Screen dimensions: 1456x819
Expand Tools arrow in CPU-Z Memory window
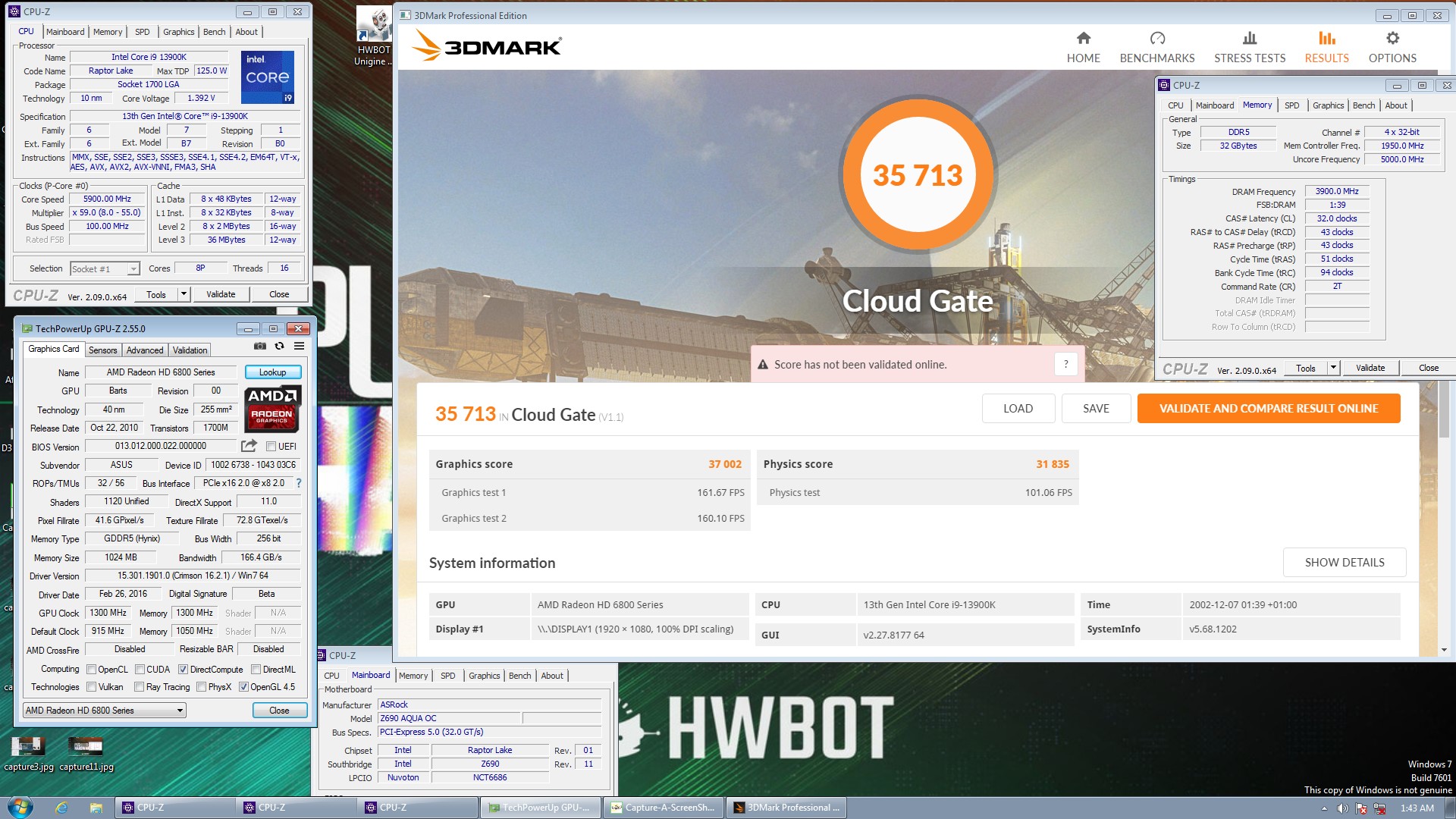coord(1333,368)
